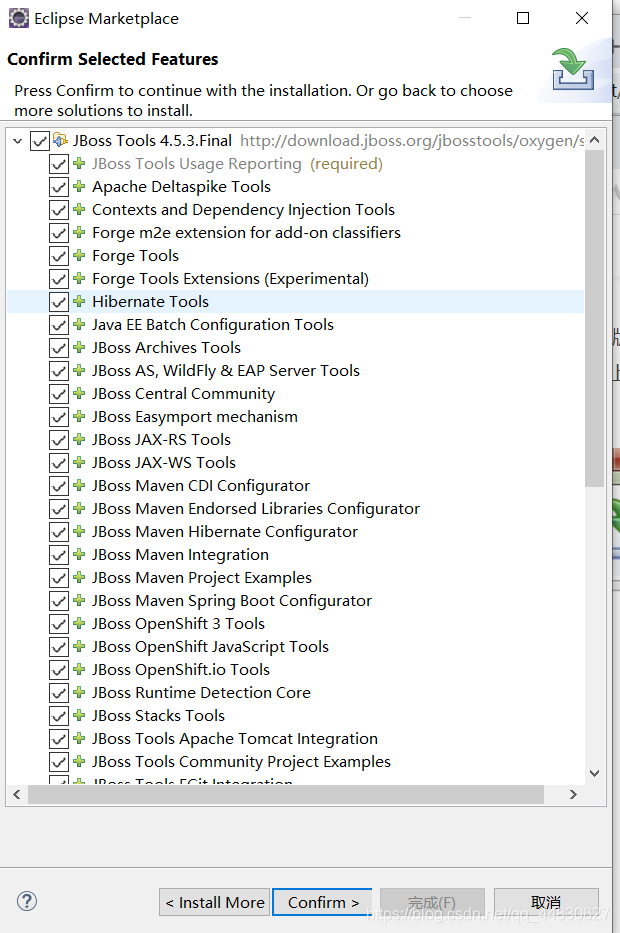This screenshot has height=933, width=620.
Task: Click the horizontal scrollbar left arrow
Action: coord(17,794)
